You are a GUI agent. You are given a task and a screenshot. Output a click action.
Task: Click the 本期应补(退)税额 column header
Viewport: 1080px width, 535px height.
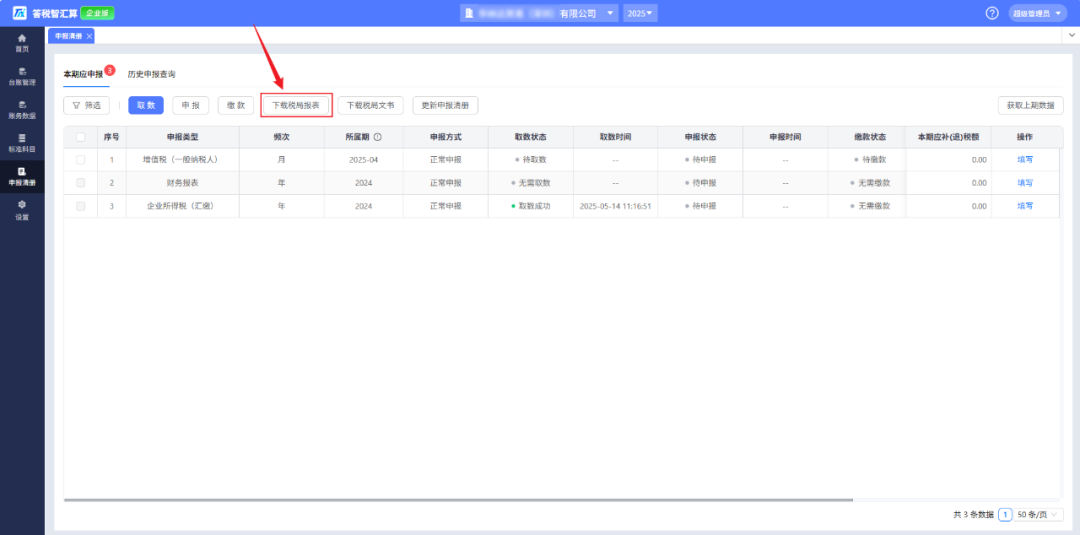[948, 137]
